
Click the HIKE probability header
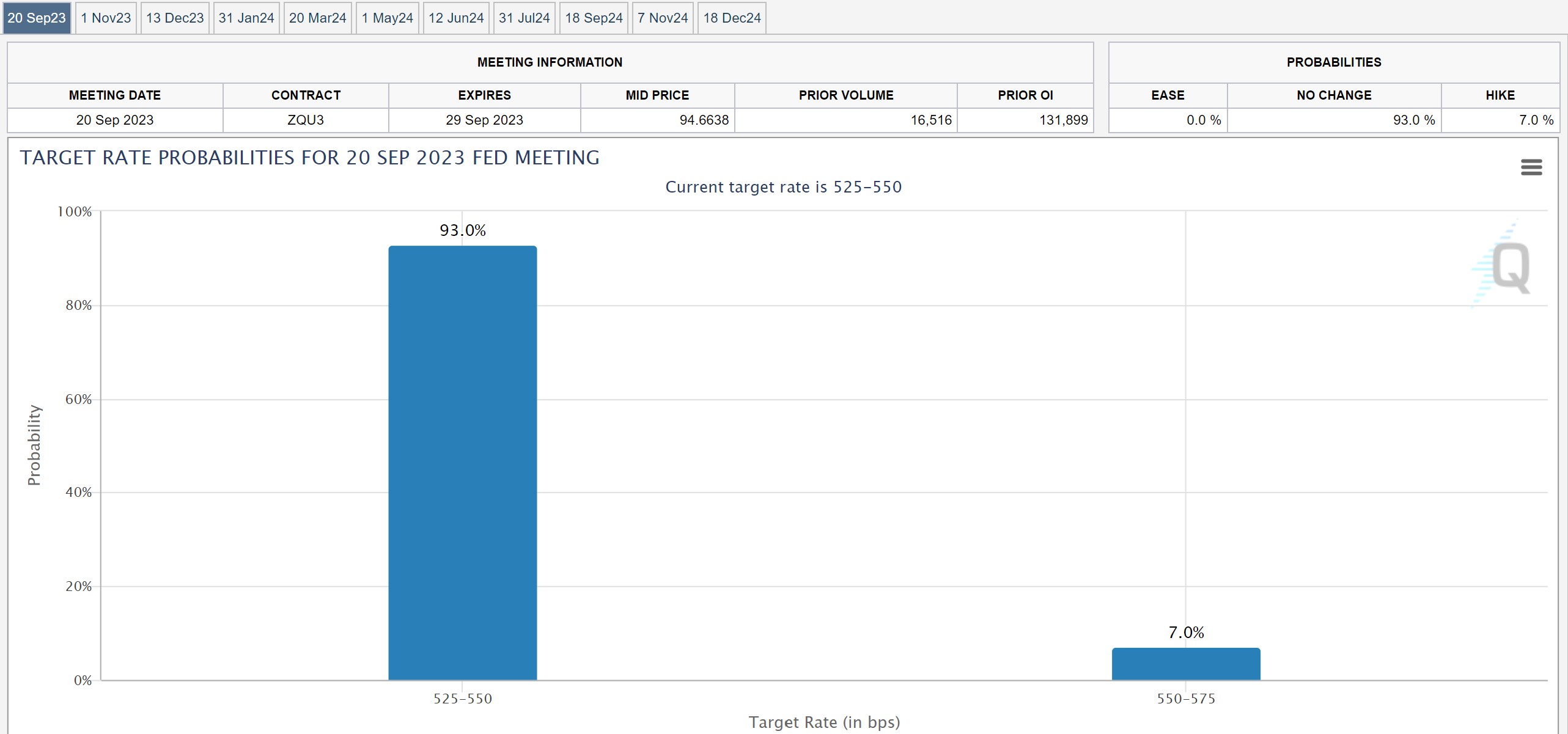coord(1500,95)
